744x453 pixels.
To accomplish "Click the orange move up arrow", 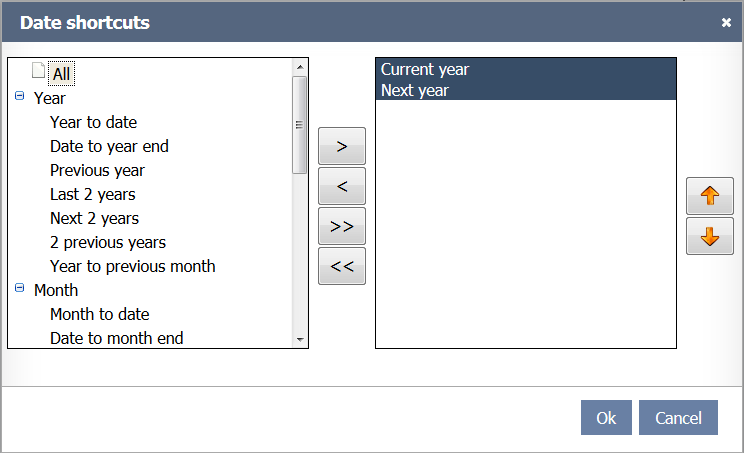I will (710, 196).
